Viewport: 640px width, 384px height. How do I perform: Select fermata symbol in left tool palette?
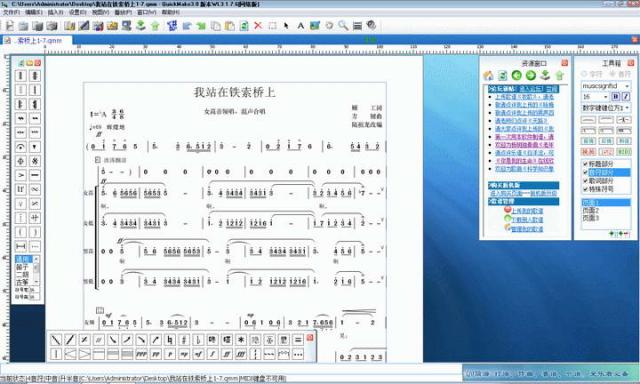21,146
